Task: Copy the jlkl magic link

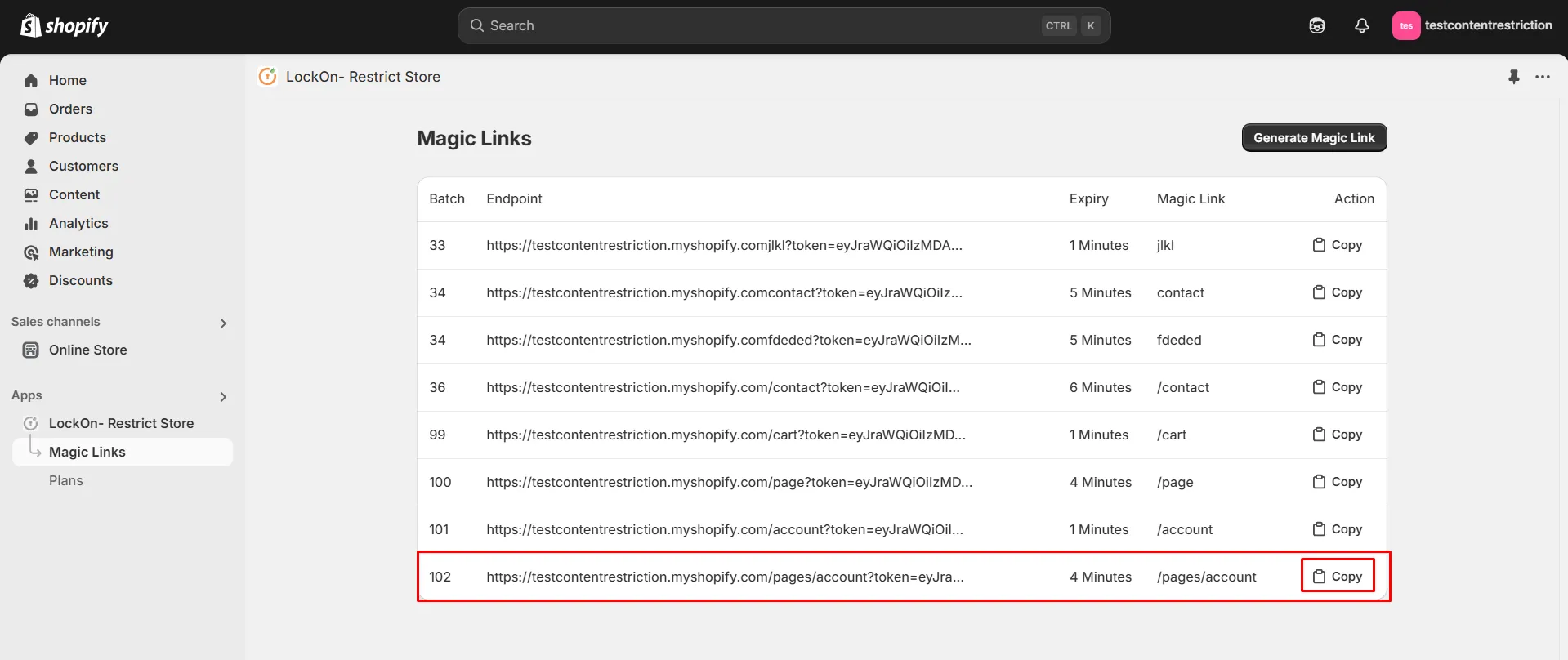Action: pyautogui.click(x=1338, y=245)
